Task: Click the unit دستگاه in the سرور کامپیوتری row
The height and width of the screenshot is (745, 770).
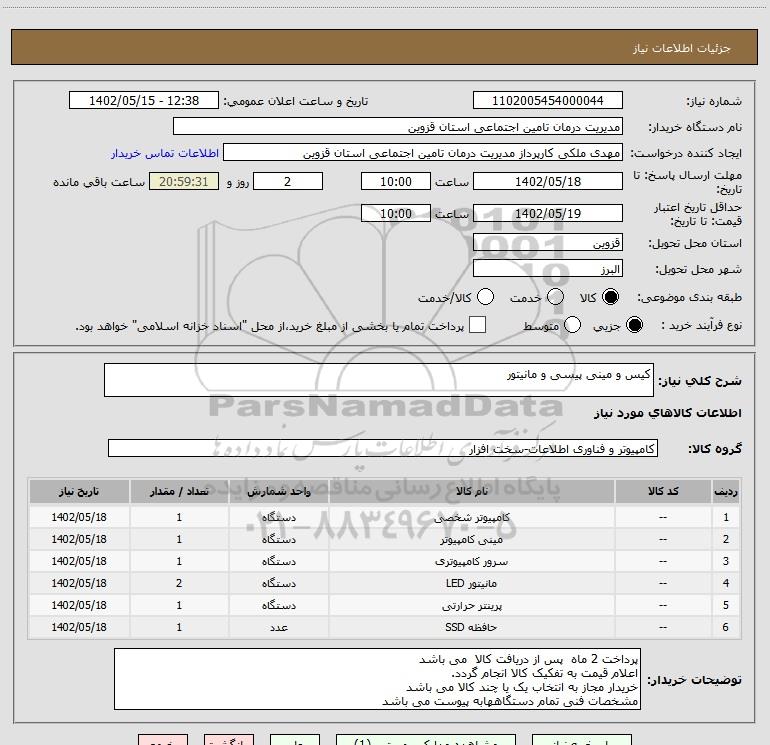Action: 278,561
